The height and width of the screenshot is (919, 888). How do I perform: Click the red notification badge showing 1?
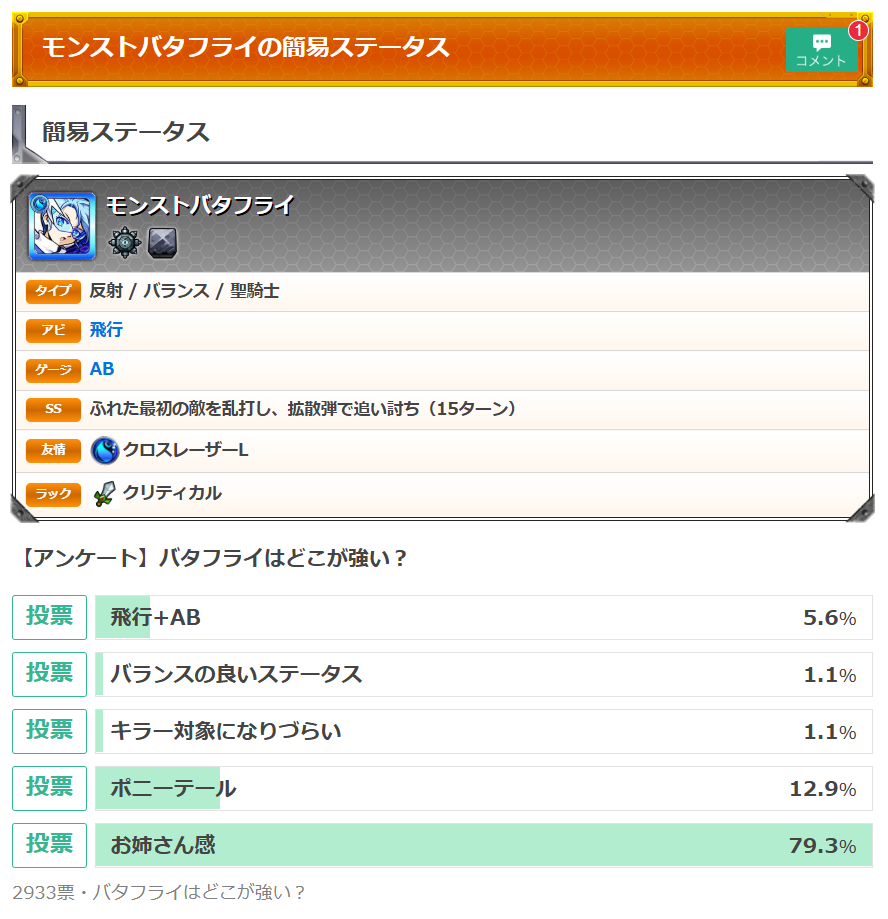tap(859, 30)
